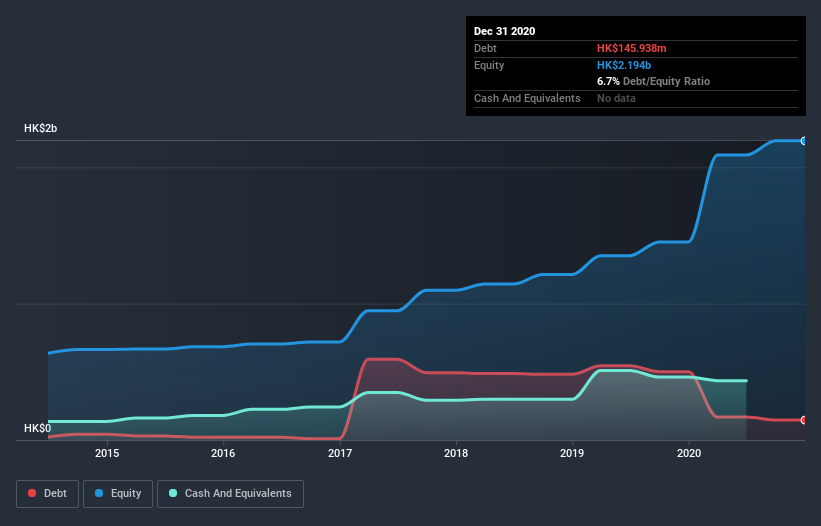Viewport: 821px width, 526px height.
Task: Click the Dec 31 2020 tooltip heading
Action: pos(504,31)
